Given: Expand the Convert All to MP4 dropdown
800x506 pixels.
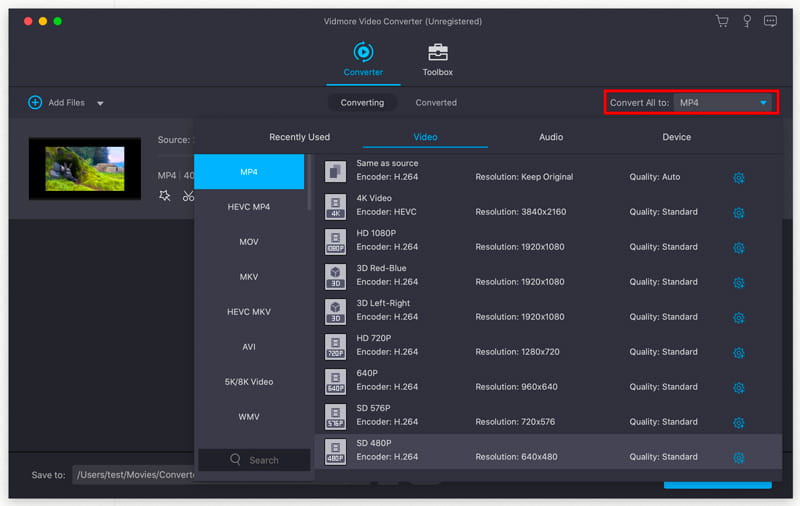Looking at the screenshot, I should [763, 103].
